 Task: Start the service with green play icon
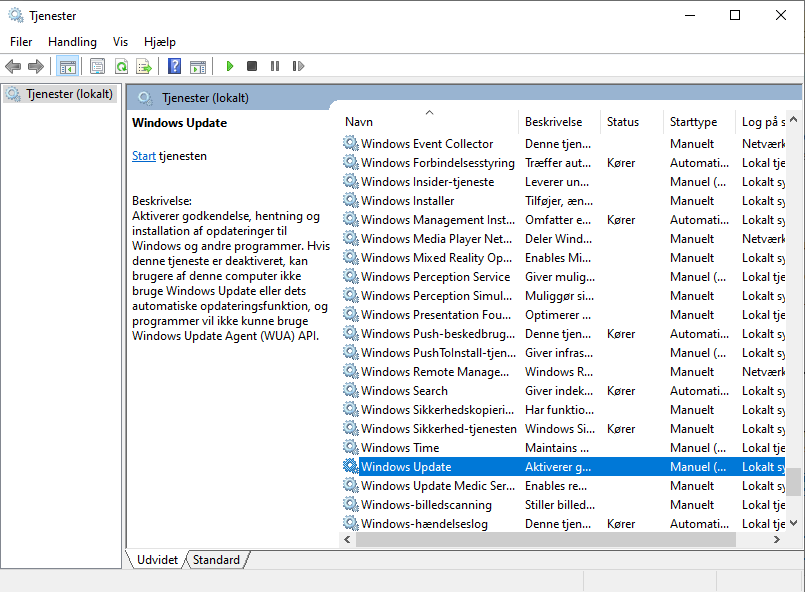click(229, 66)
